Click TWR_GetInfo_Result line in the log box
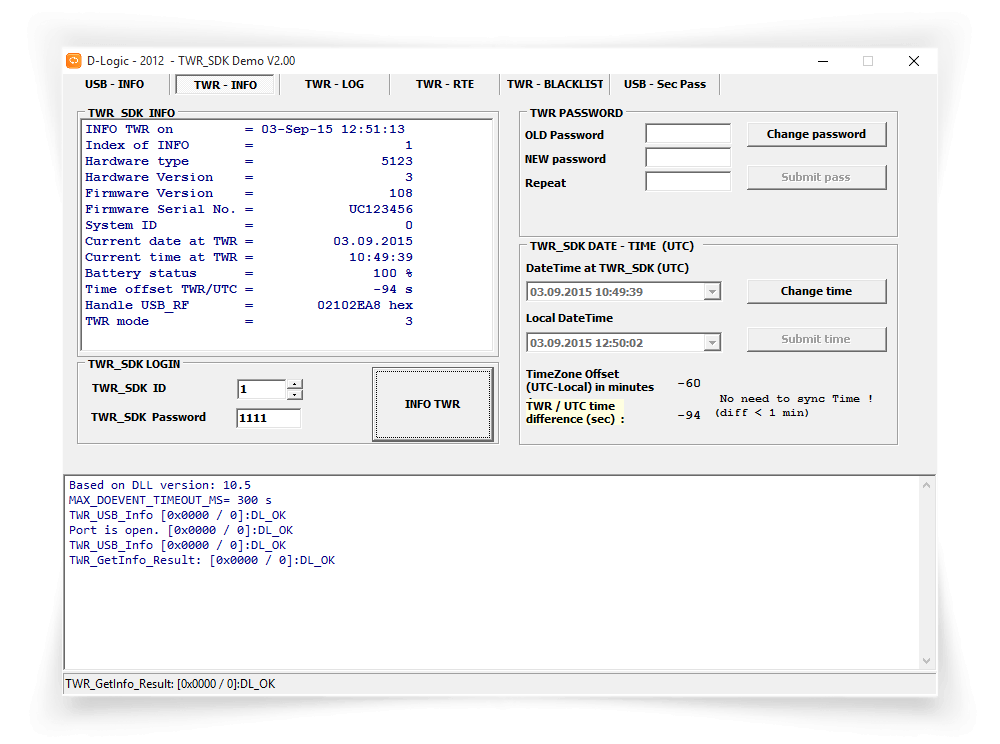 202,560
